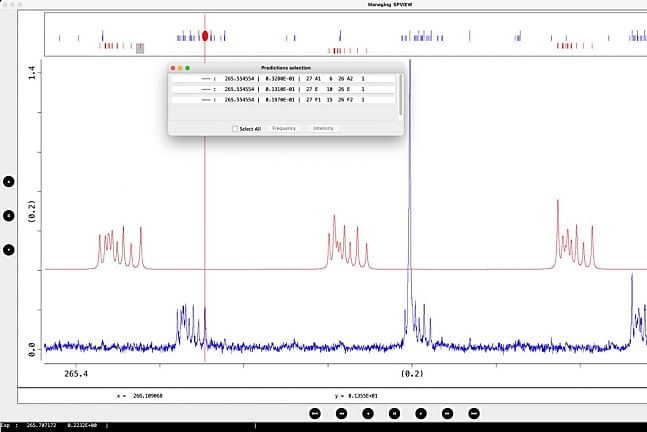
Task: Select the 27 F1 15 26 F2 prediction row
Action: pyautogui.click(x=283, y=100)
